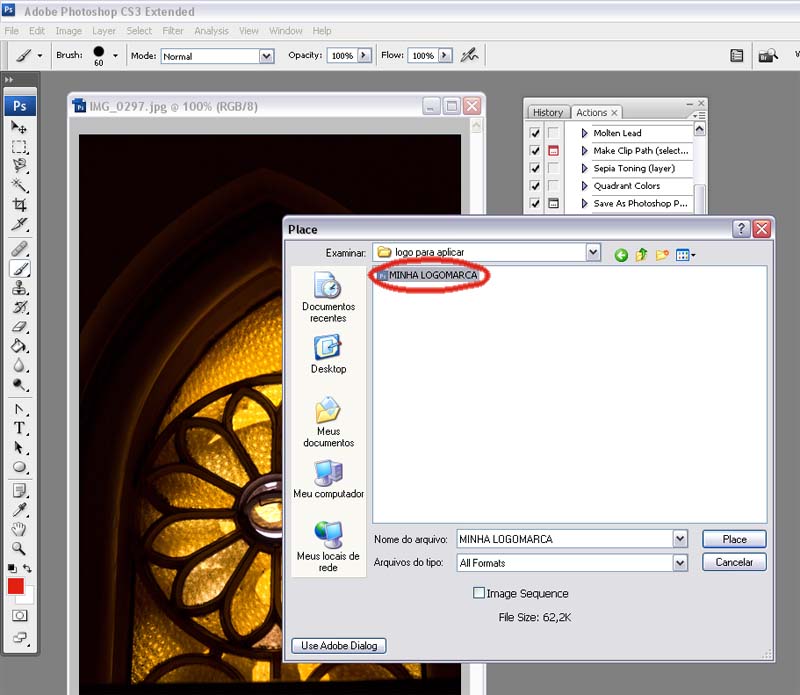Toggle the Sepia Toning action checkbox
Image resolution: width=800 pixels, height=695 pixels.
tap(534, 168)
